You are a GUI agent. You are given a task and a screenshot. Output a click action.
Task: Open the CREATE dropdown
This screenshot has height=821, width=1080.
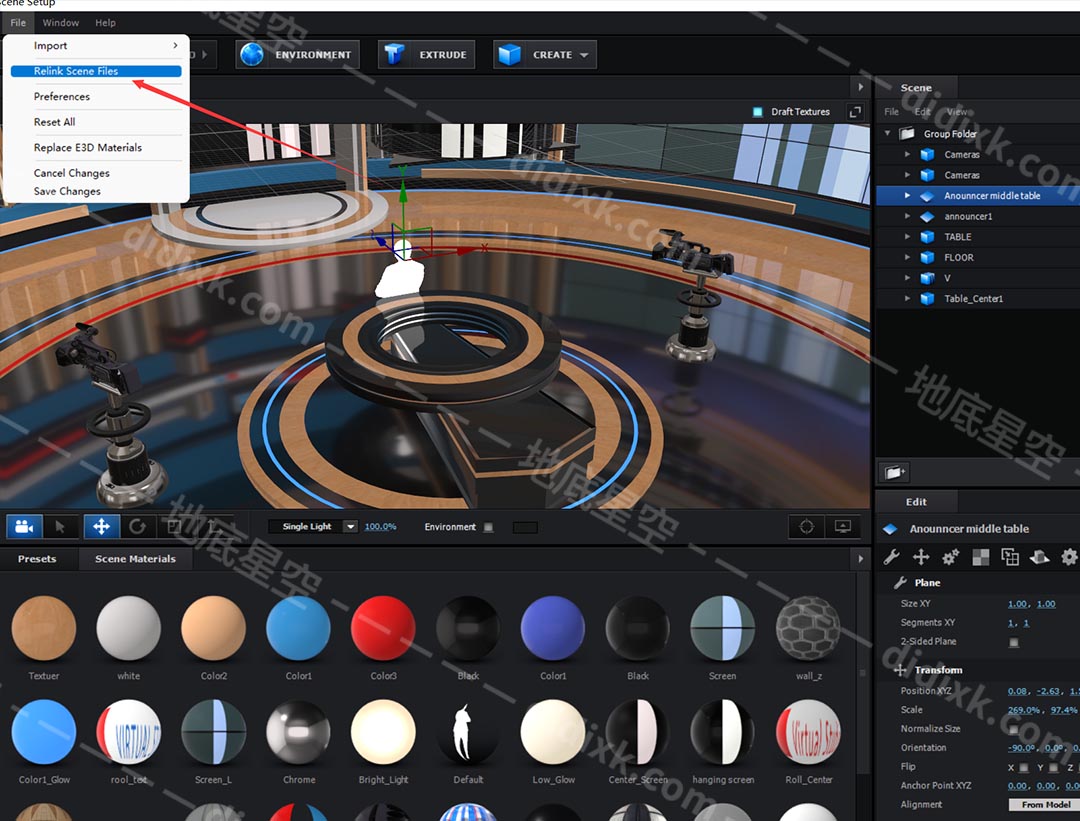[x=545, y=54]
